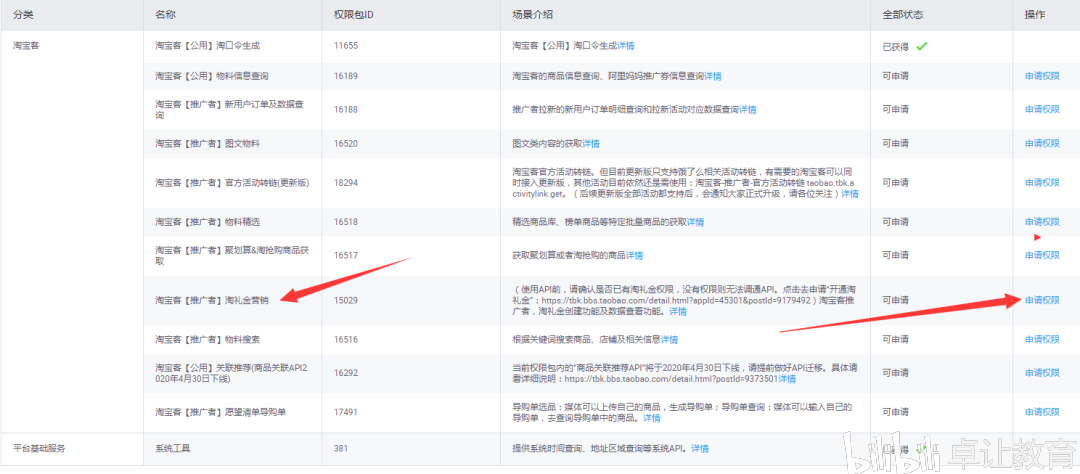Click the name 系统工具
Image resolution: width=1080 pixels, height=474 pixels.
point(173,449)
